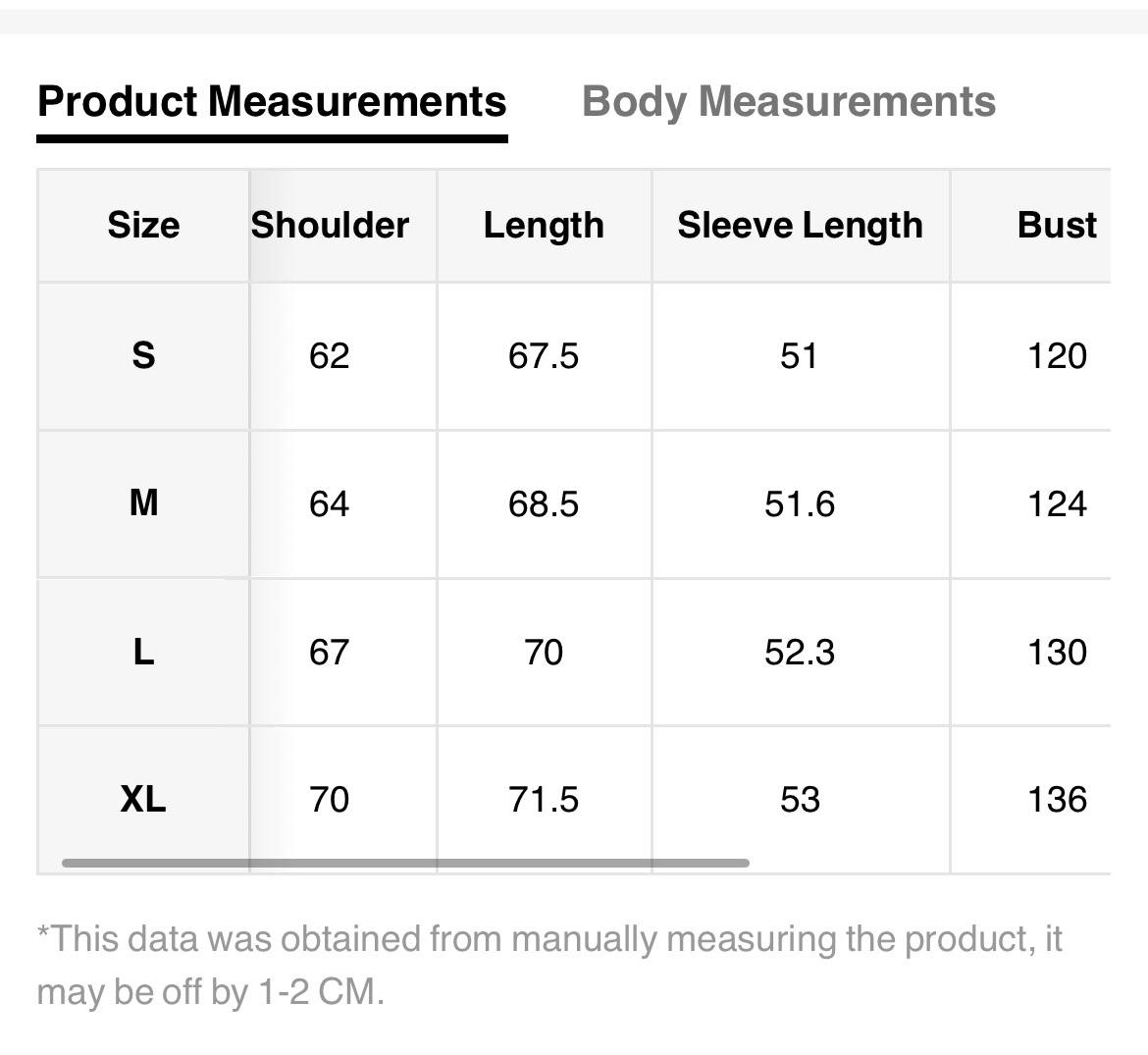
Task: Click the Length column header
Action: point(544,225)
